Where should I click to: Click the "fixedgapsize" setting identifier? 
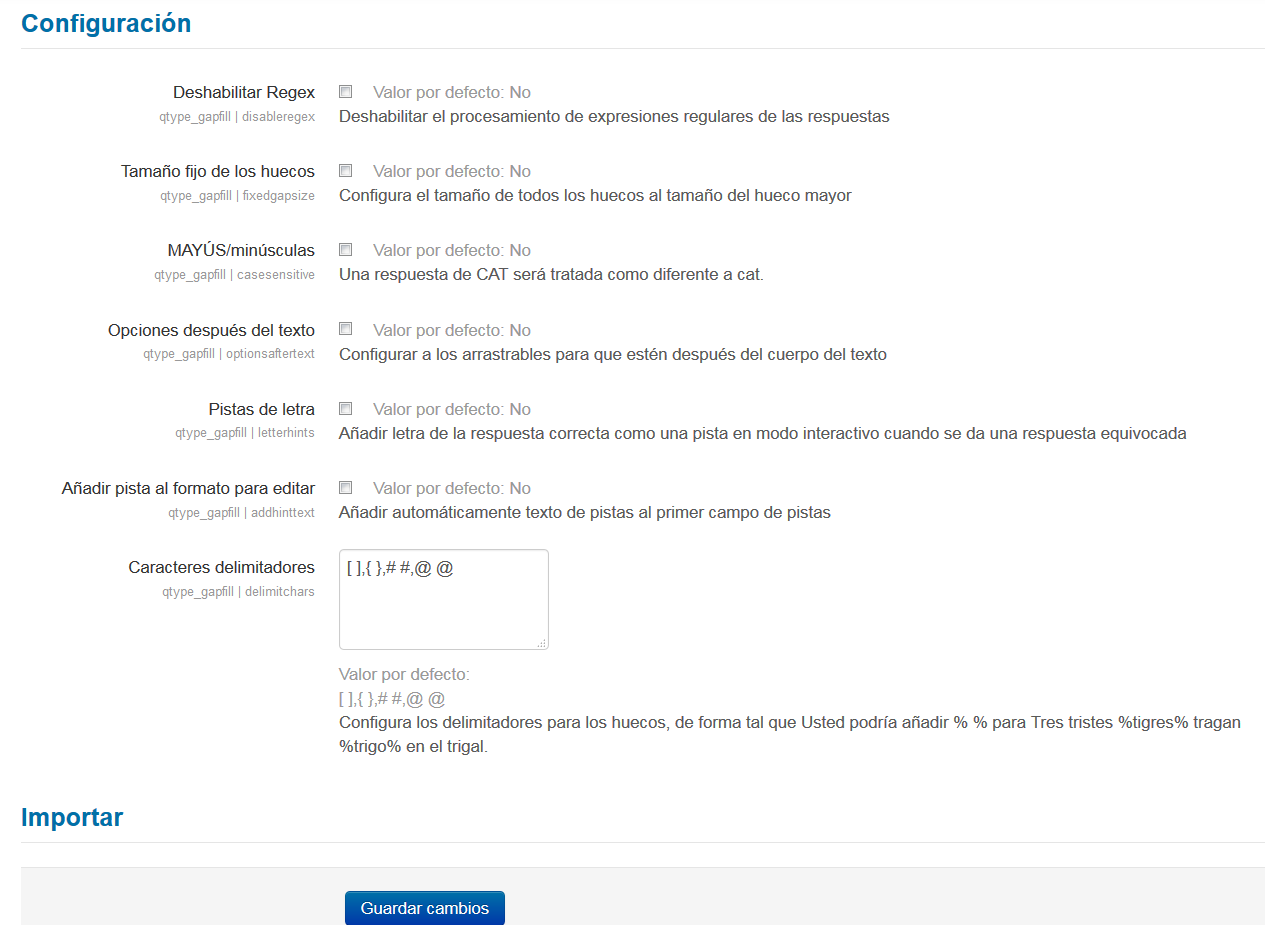[237, 195]
